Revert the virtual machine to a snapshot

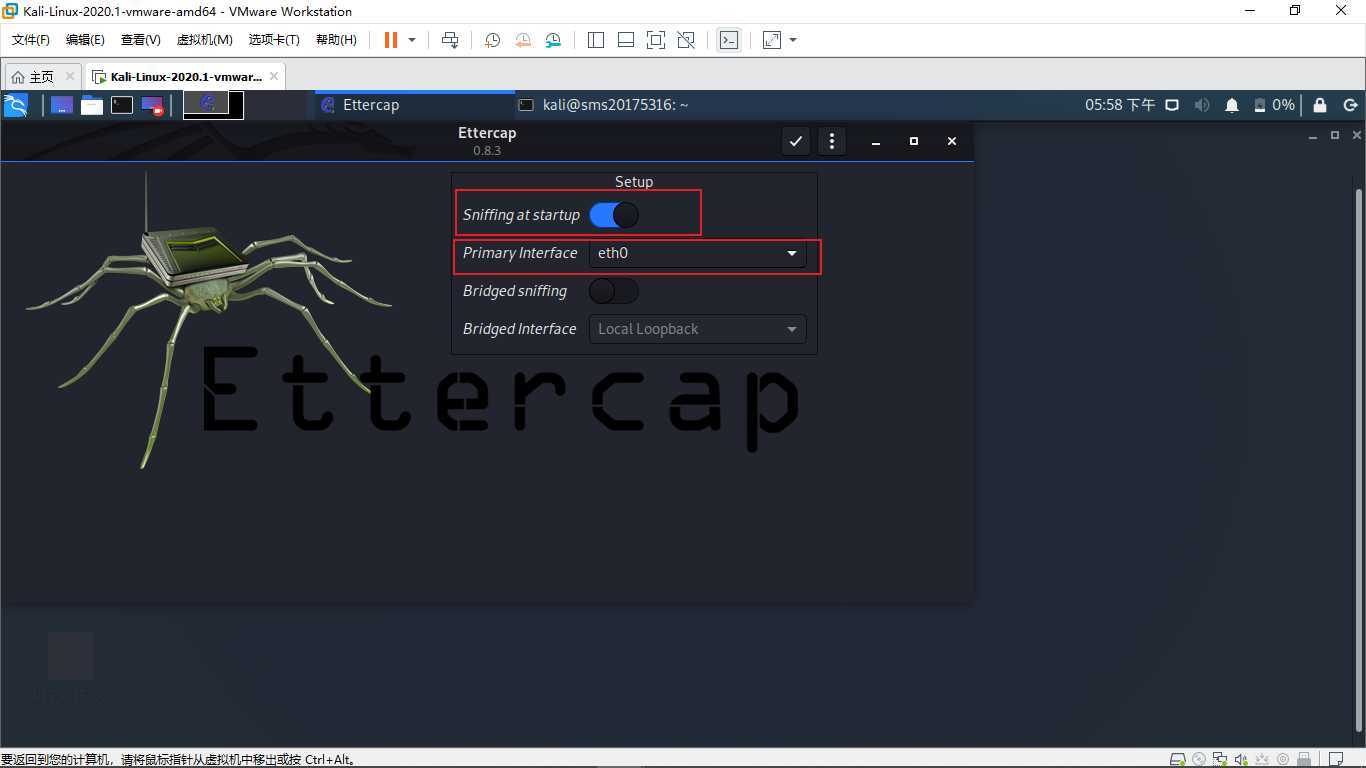pos(523,40)
